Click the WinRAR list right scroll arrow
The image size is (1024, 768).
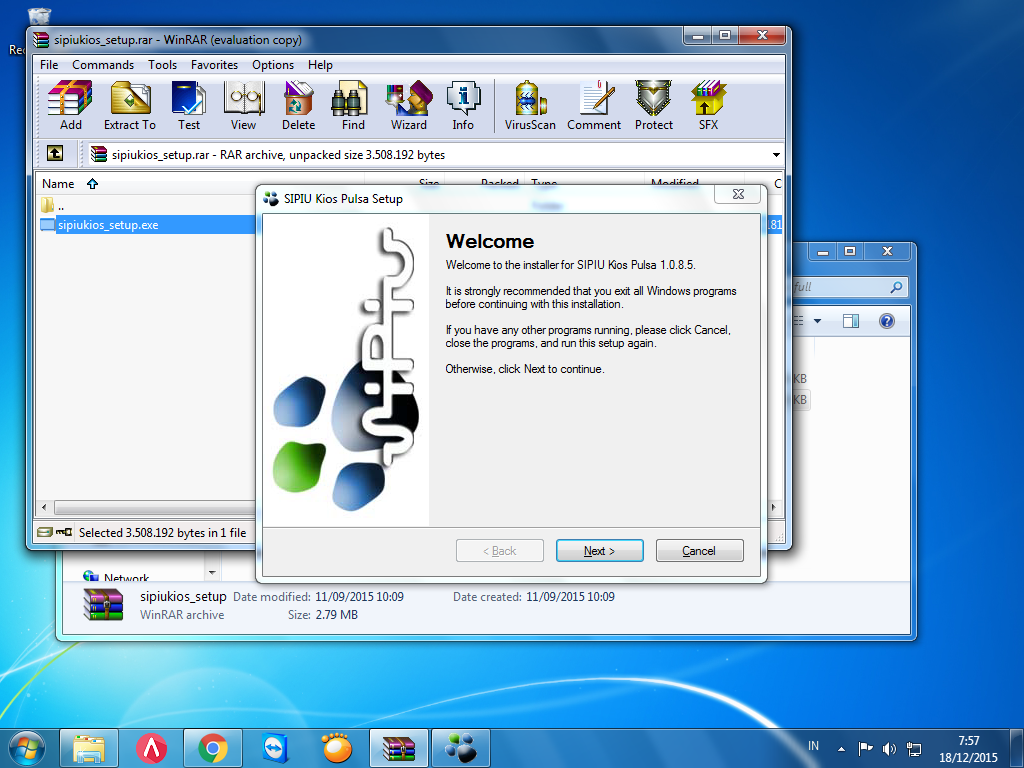coord(774,507)
